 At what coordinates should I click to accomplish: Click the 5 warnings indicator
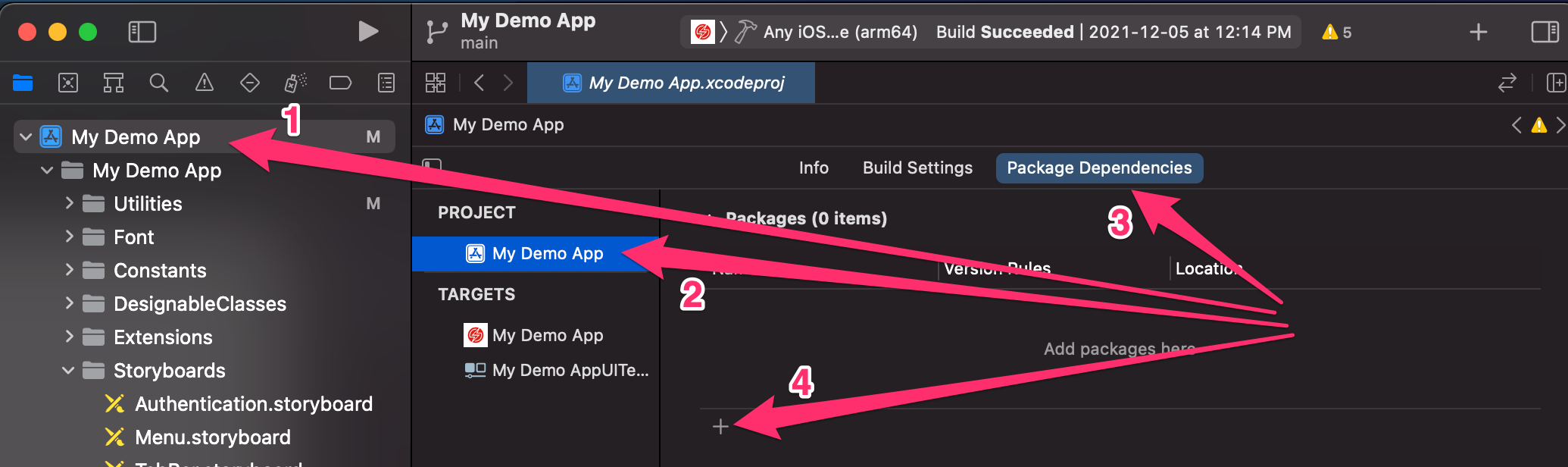pyautogui.click(x=1336, y=32)
